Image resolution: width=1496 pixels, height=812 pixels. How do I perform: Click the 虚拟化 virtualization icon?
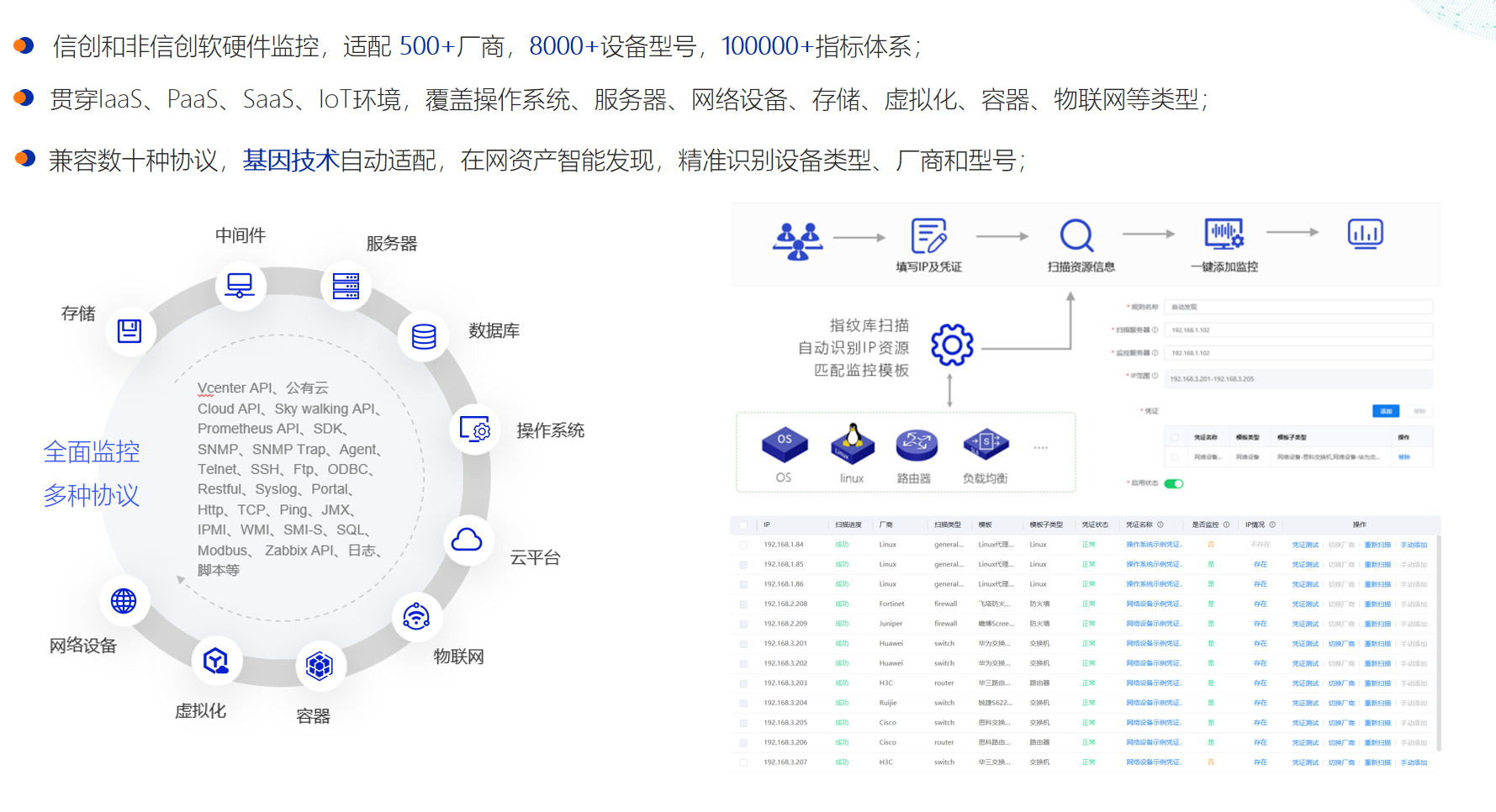point(216,661)
